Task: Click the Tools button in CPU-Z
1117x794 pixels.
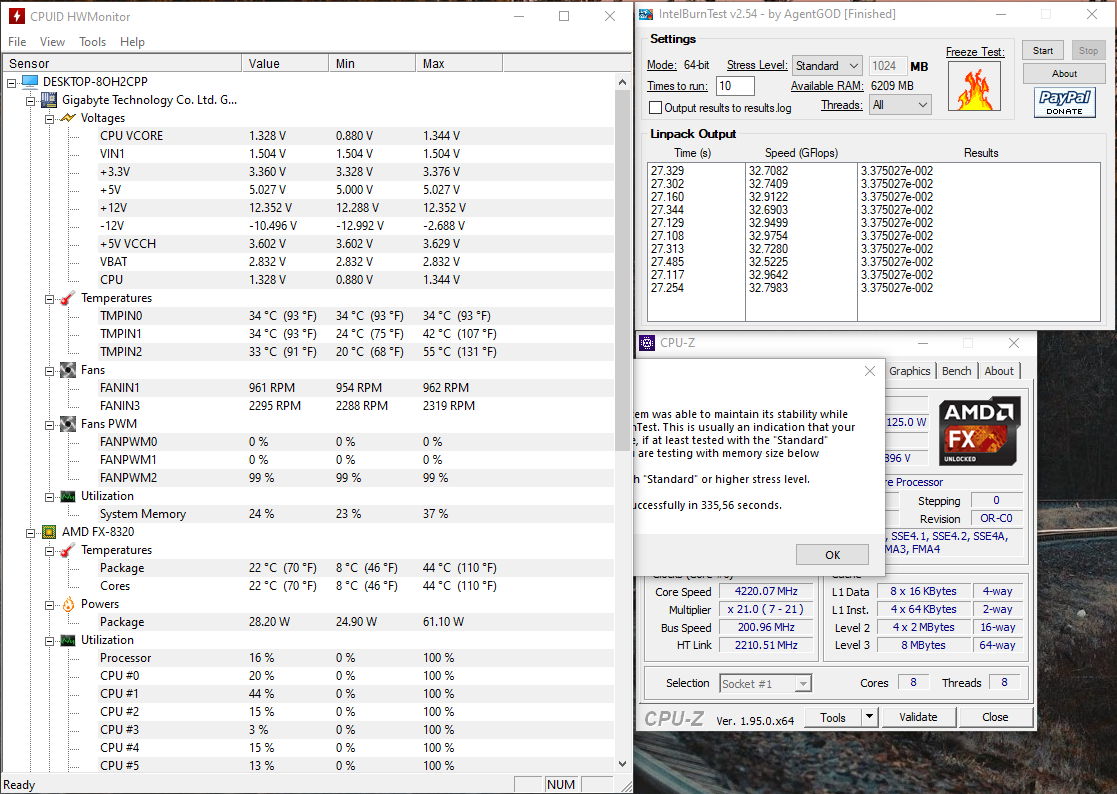Action: click(832, 717)
